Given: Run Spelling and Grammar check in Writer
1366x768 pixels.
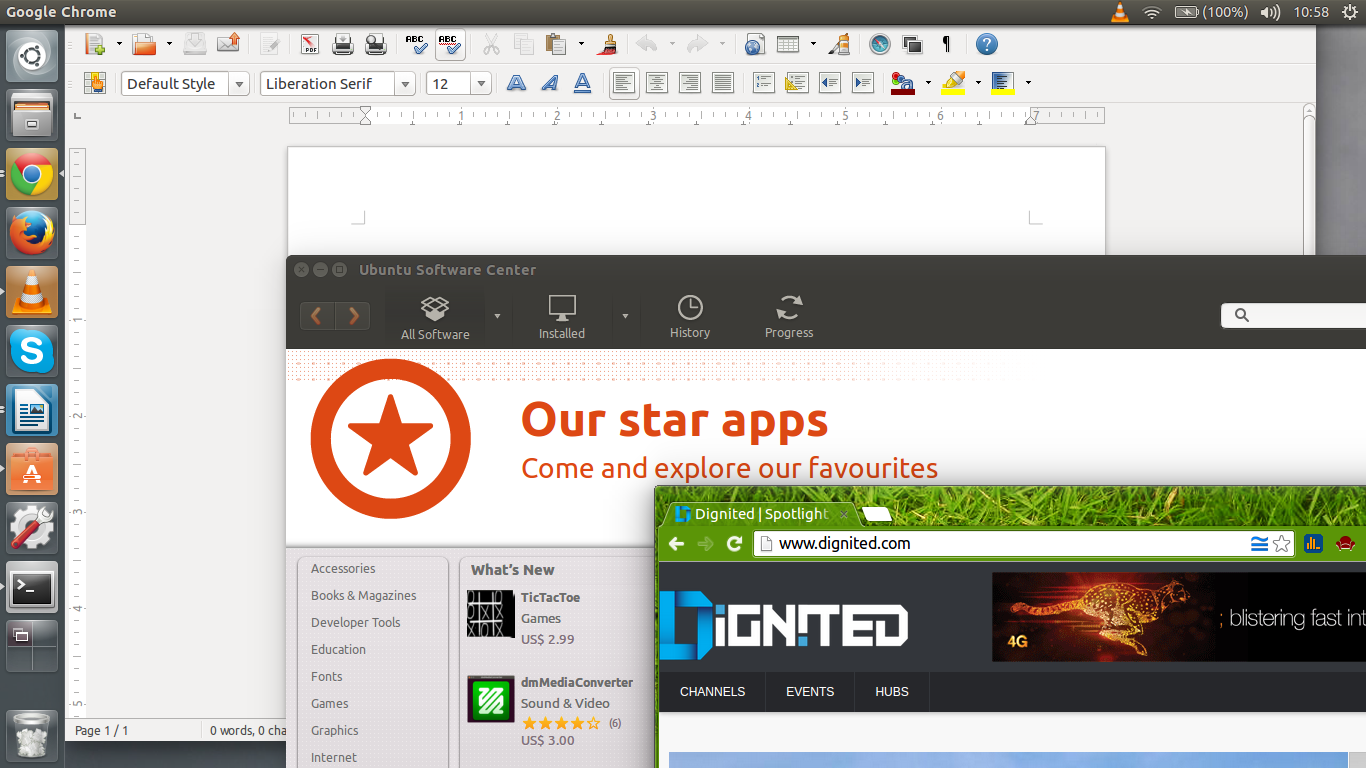Looking at the screenshot, I should click(417, 44).
